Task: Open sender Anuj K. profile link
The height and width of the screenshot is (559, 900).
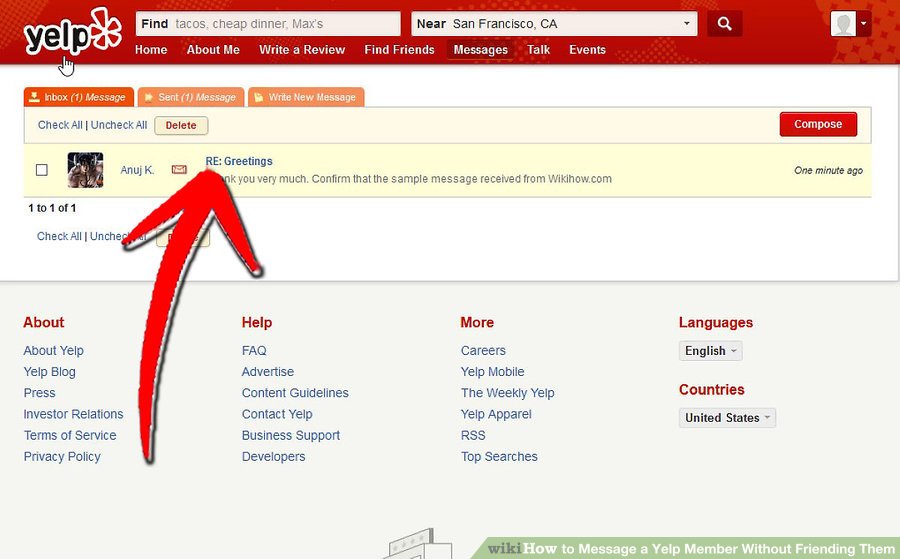Action: coord(137,170)
